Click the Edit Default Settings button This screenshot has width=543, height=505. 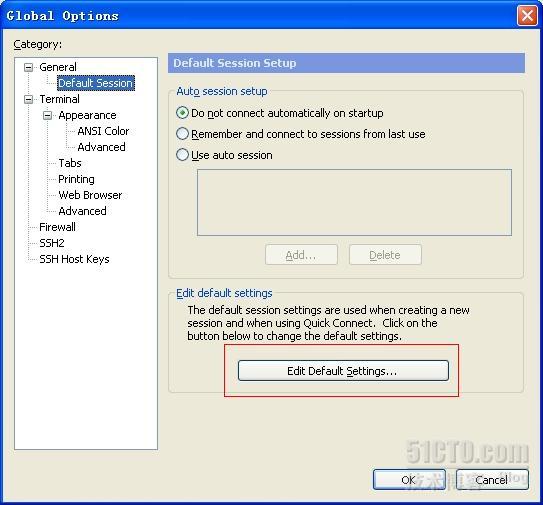(343, 371)
